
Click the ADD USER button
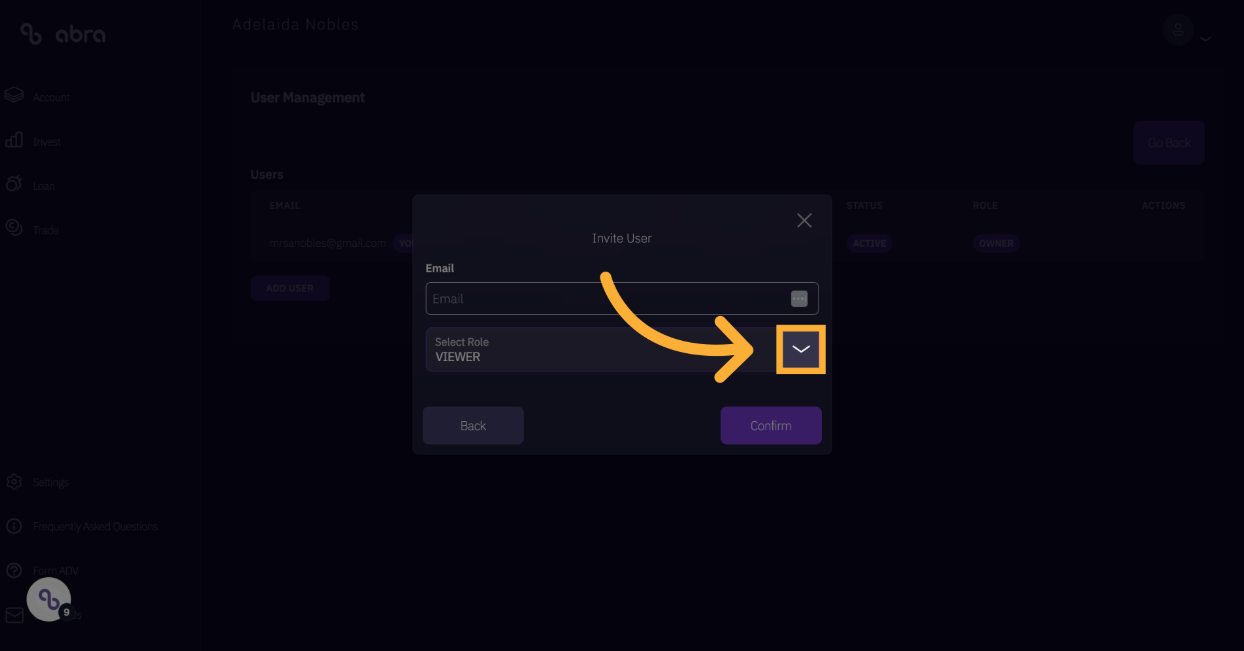tap(290, 288)
